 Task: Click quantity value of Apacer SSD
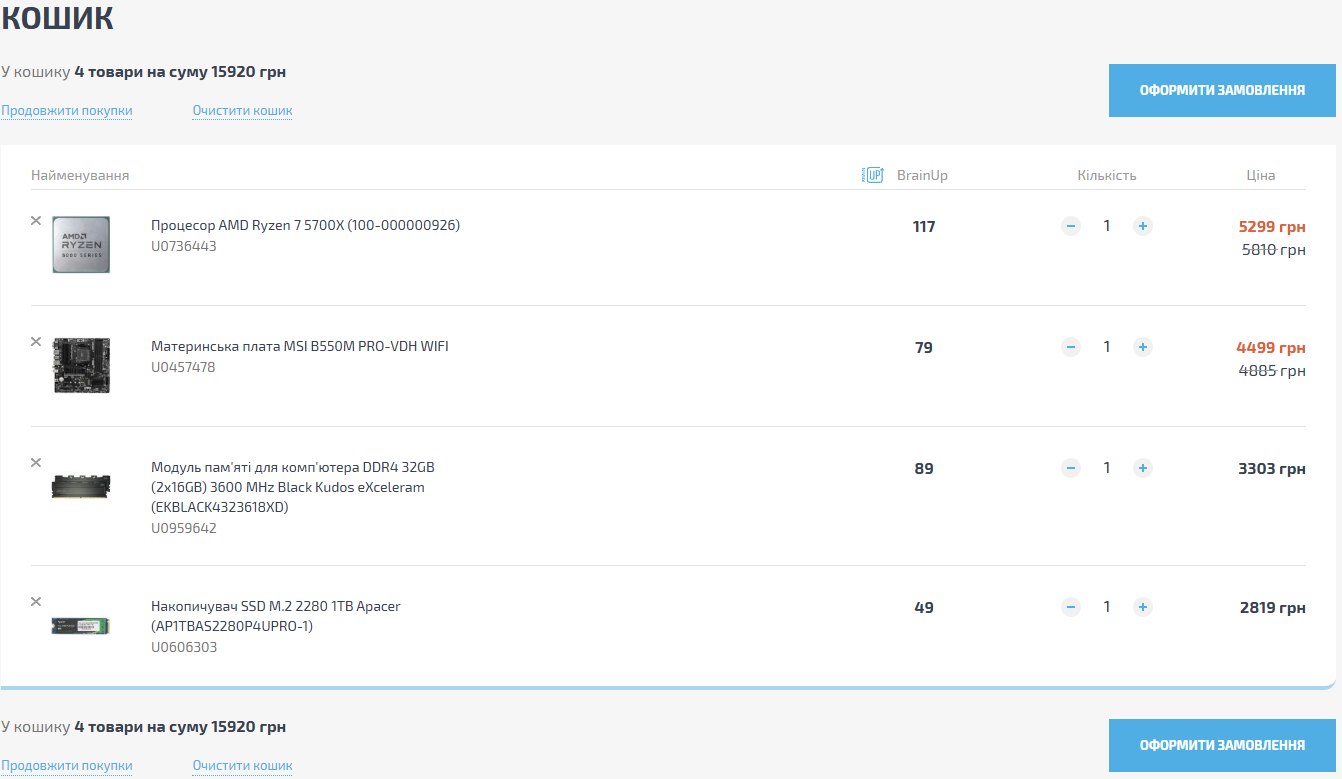1107,607
